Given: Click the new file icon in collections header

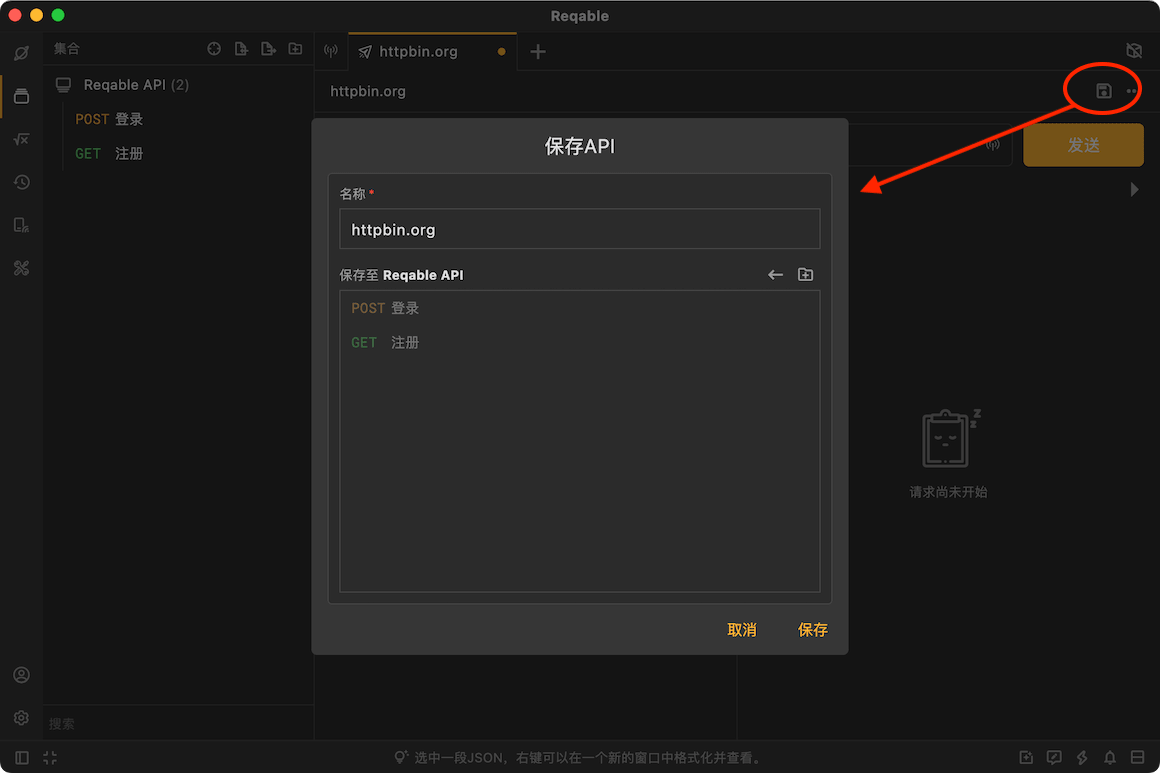Looking at the screenshot, I should [x=241, y=49].
